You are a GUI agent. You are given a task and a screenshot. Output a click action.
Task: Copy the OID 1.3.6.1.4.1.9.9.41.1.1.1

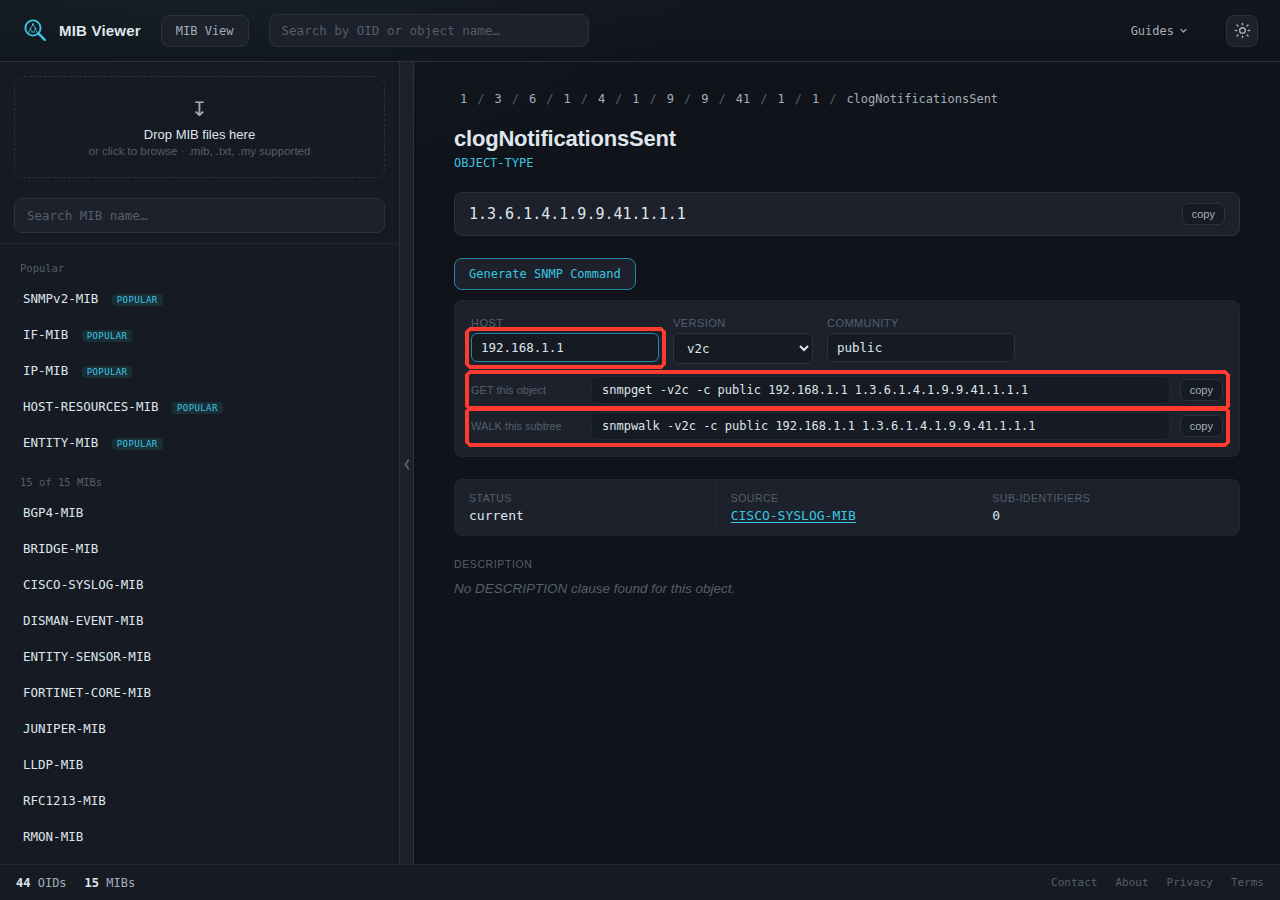click(1203, 214)
